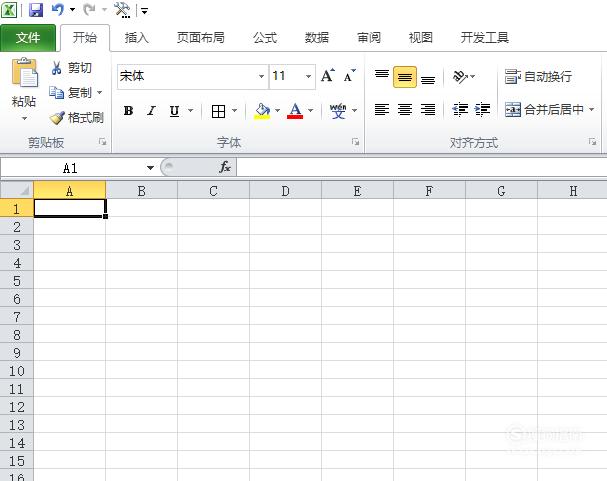Click the Redo arrow icon

point(89,10)
